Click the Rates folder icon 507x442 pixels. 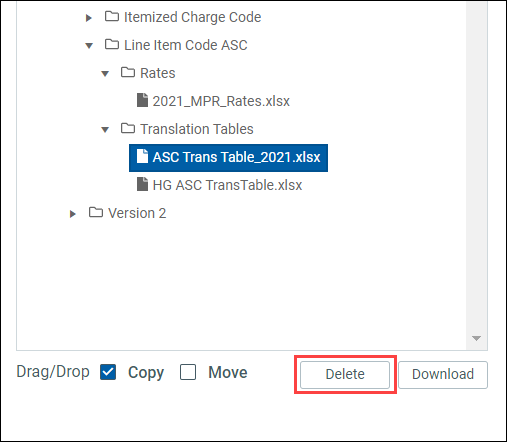point(128,72)
